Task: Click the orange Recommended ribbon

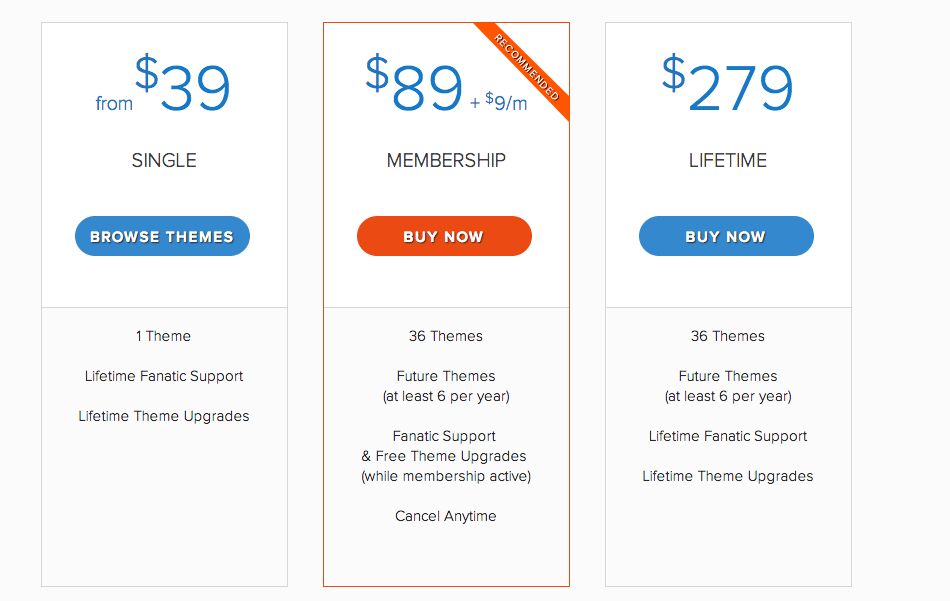Action: click(x=525, y=67)
